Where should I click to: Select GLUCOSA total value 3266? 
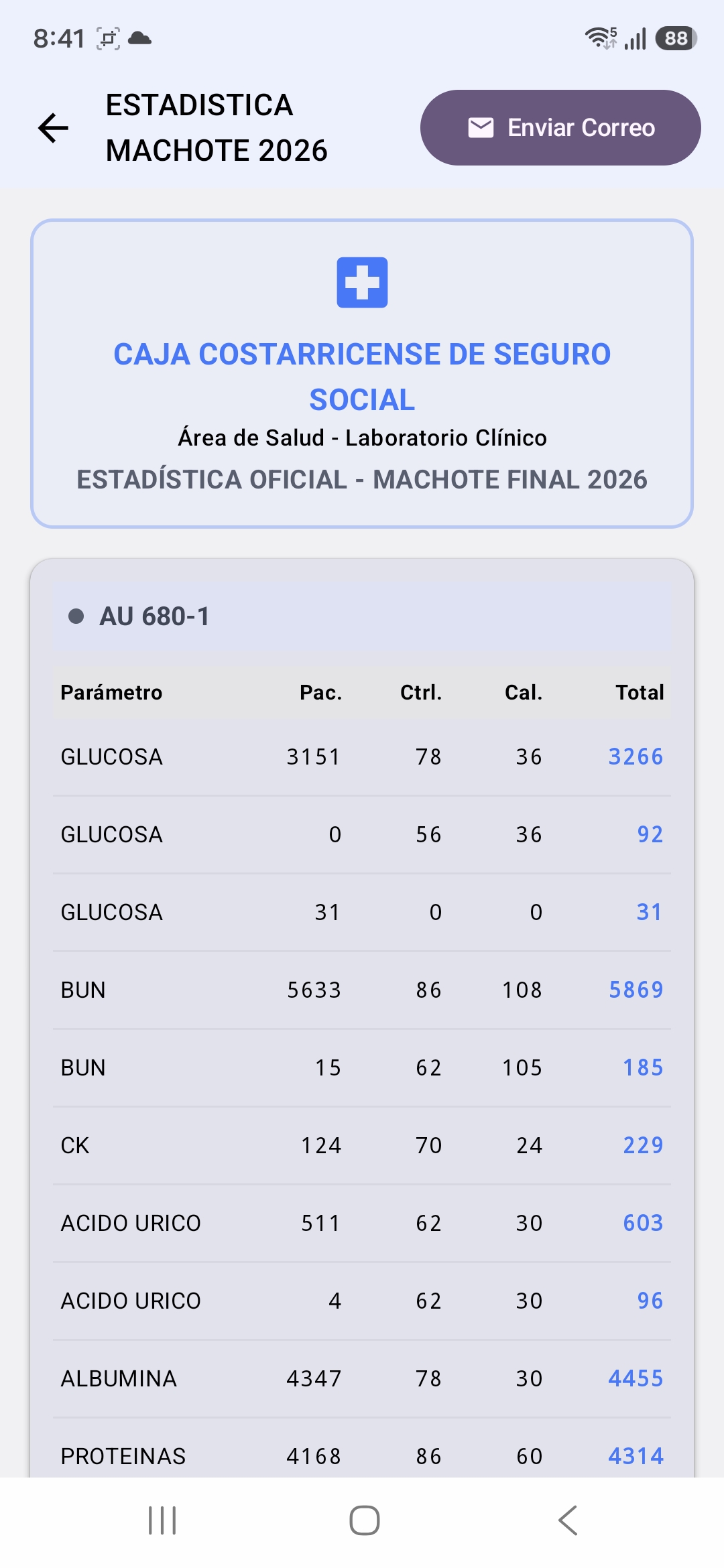636,757
